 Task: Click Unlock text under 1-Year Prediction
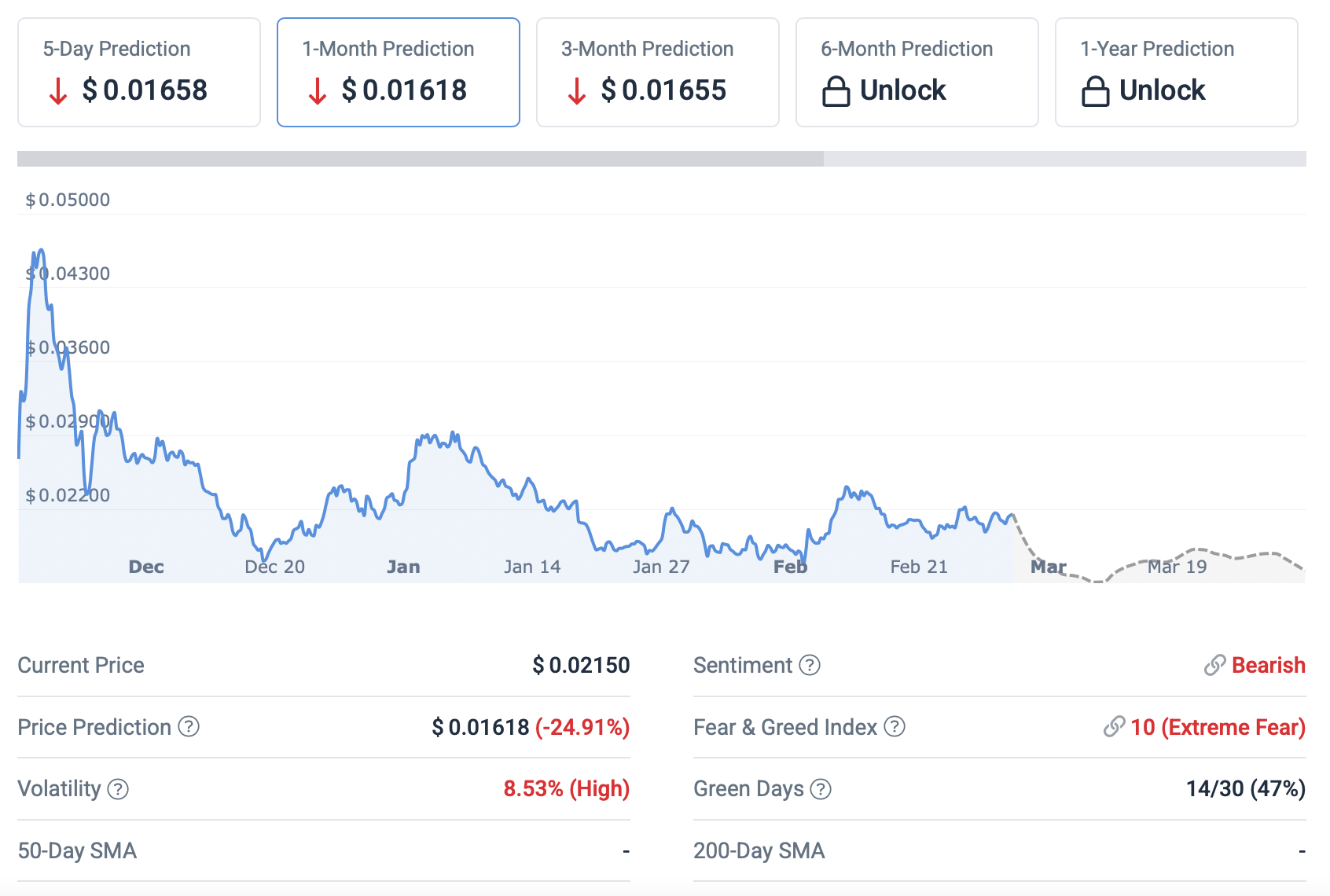pyautogui.click(x=1162, y=90)
